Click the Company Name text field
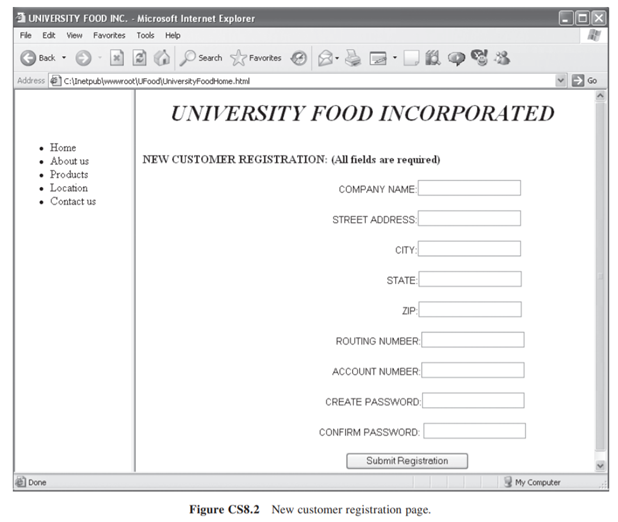Screen dimensions: 618x522 click(x=469, y=188)
